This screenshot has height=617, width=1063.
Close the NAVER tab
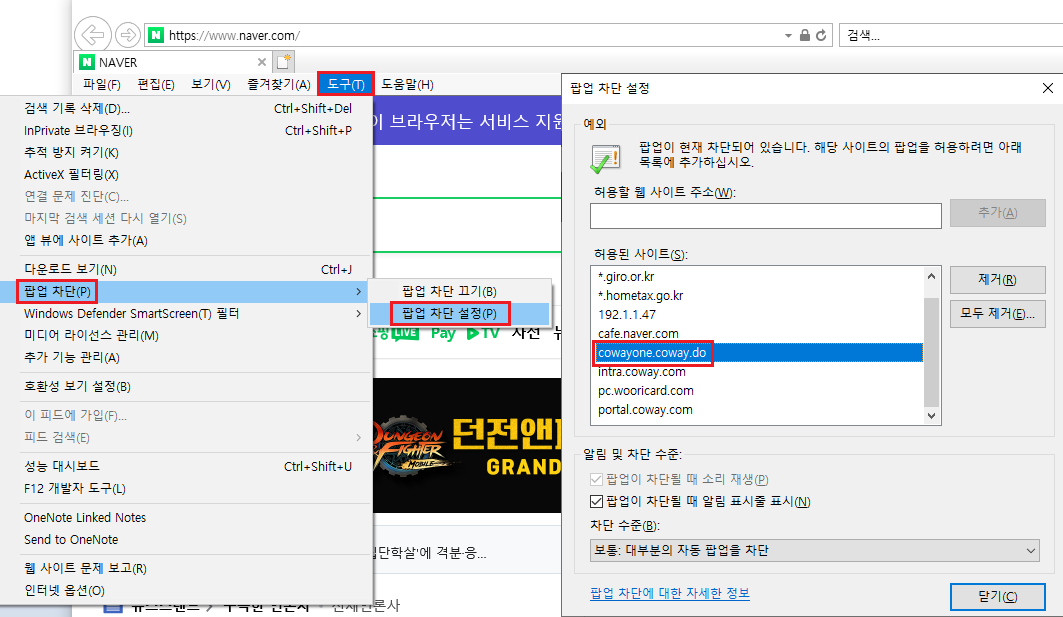[262, 62]
